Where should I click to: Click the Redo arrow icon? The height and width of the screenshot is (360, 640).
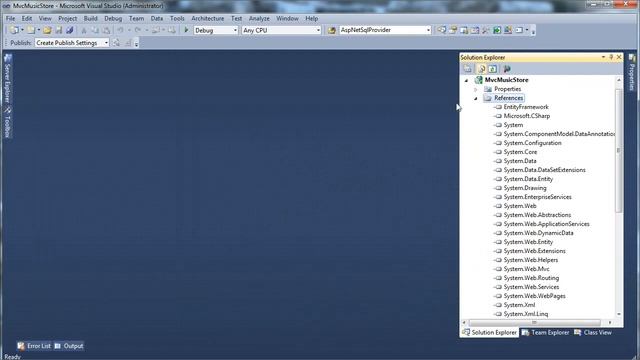138,30
